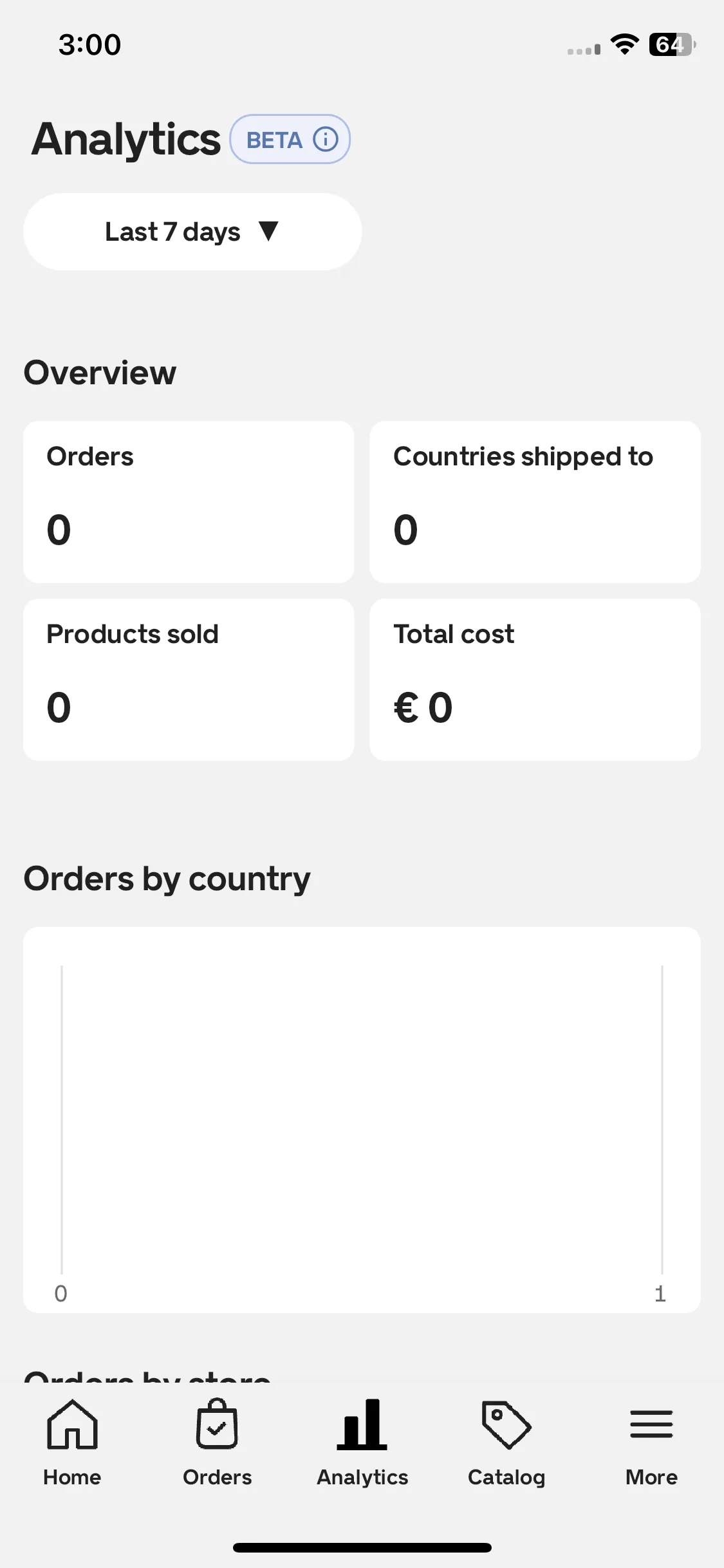Open the More hamburger menu icon
The width and height of the screenshot is (724, 1568).
coord(651,1424)
